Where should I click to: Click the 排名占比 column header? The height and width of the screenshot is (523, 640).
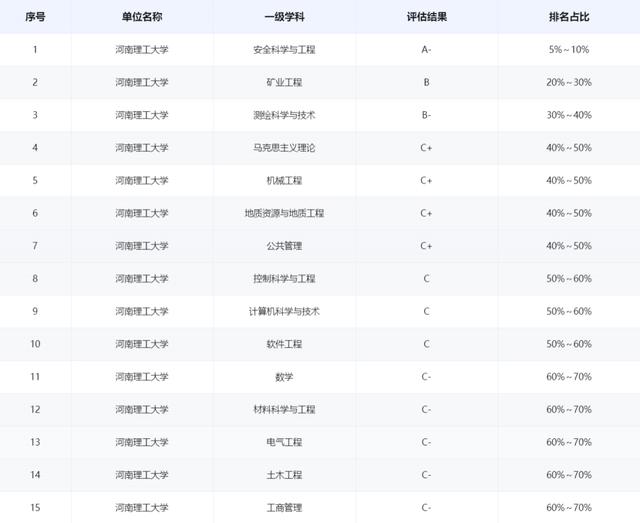pos(569,17)
